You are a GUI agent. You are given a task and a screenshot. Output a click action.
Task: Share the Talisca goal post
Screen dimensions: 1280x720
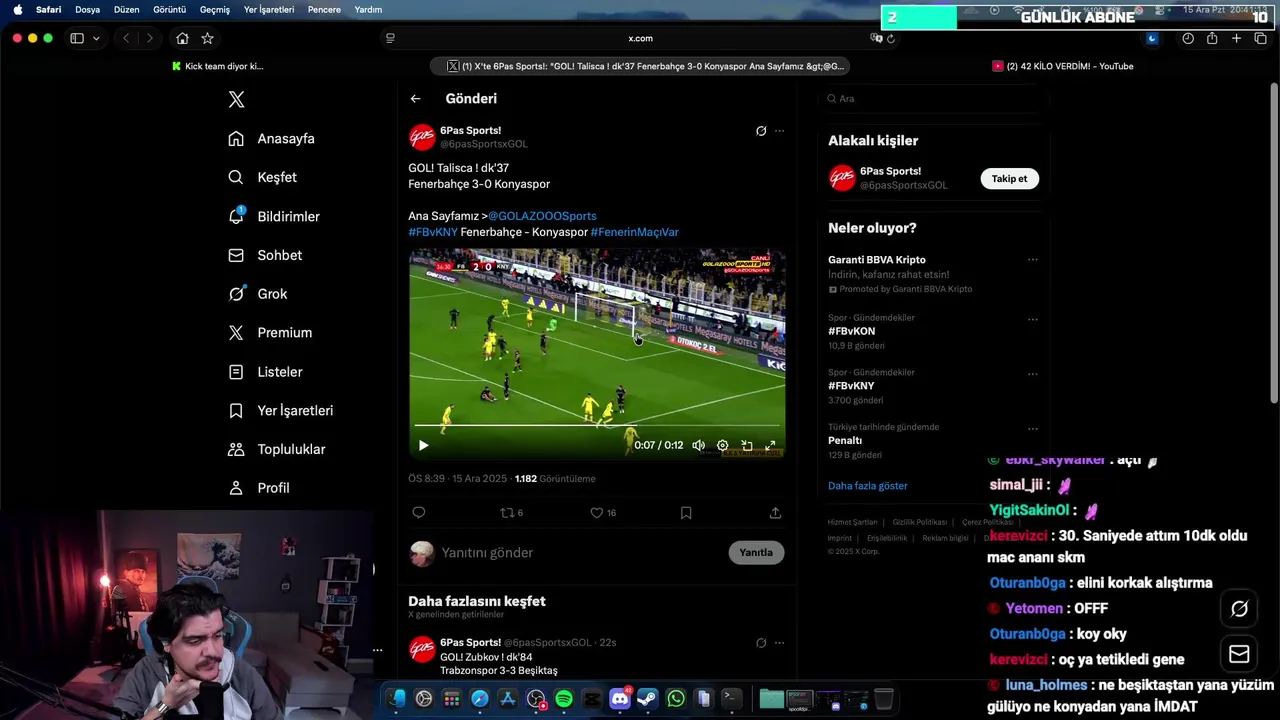tap(775, 512)
